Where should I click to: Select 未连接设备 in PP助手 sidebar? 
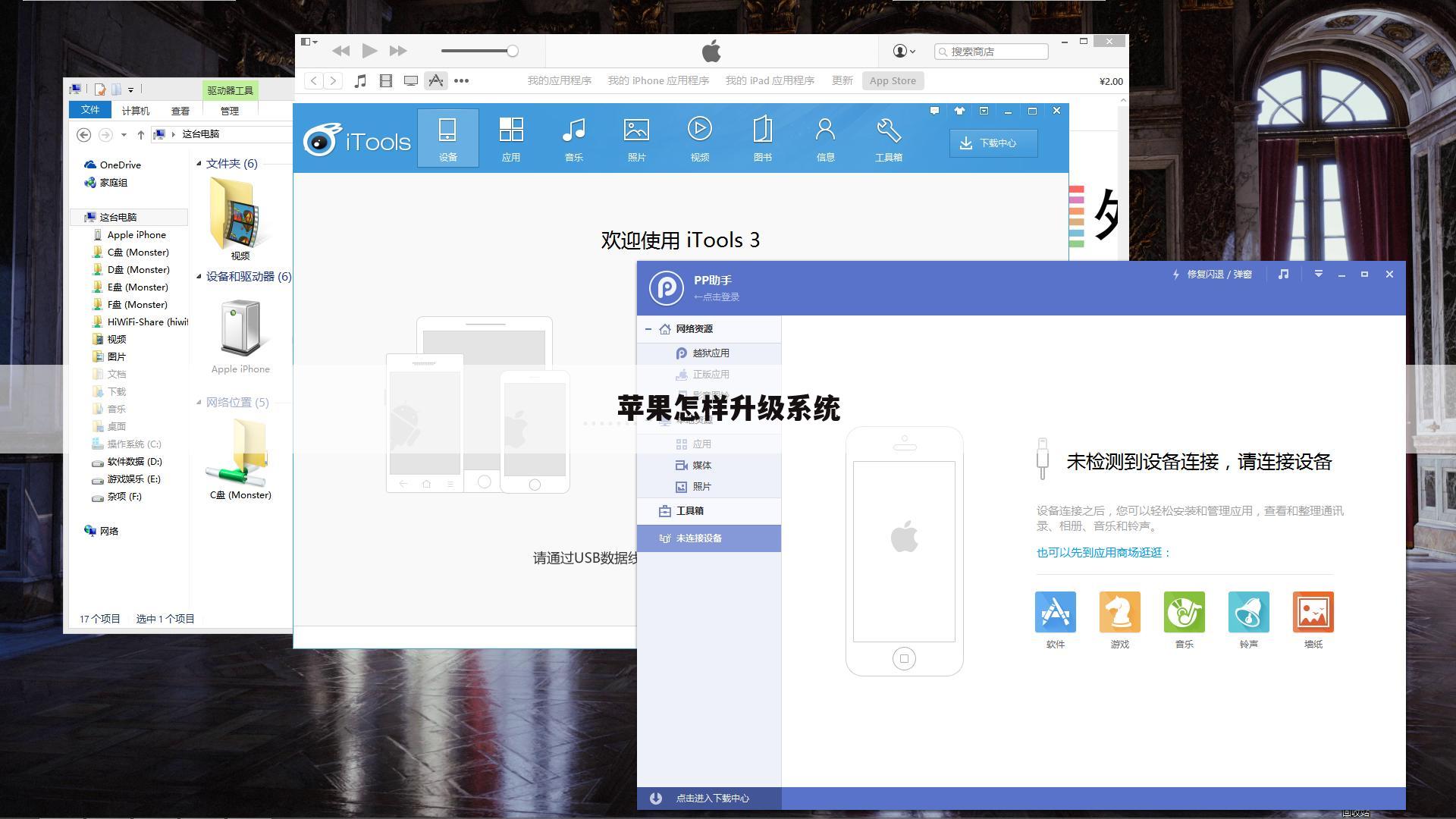pos(709,538)
